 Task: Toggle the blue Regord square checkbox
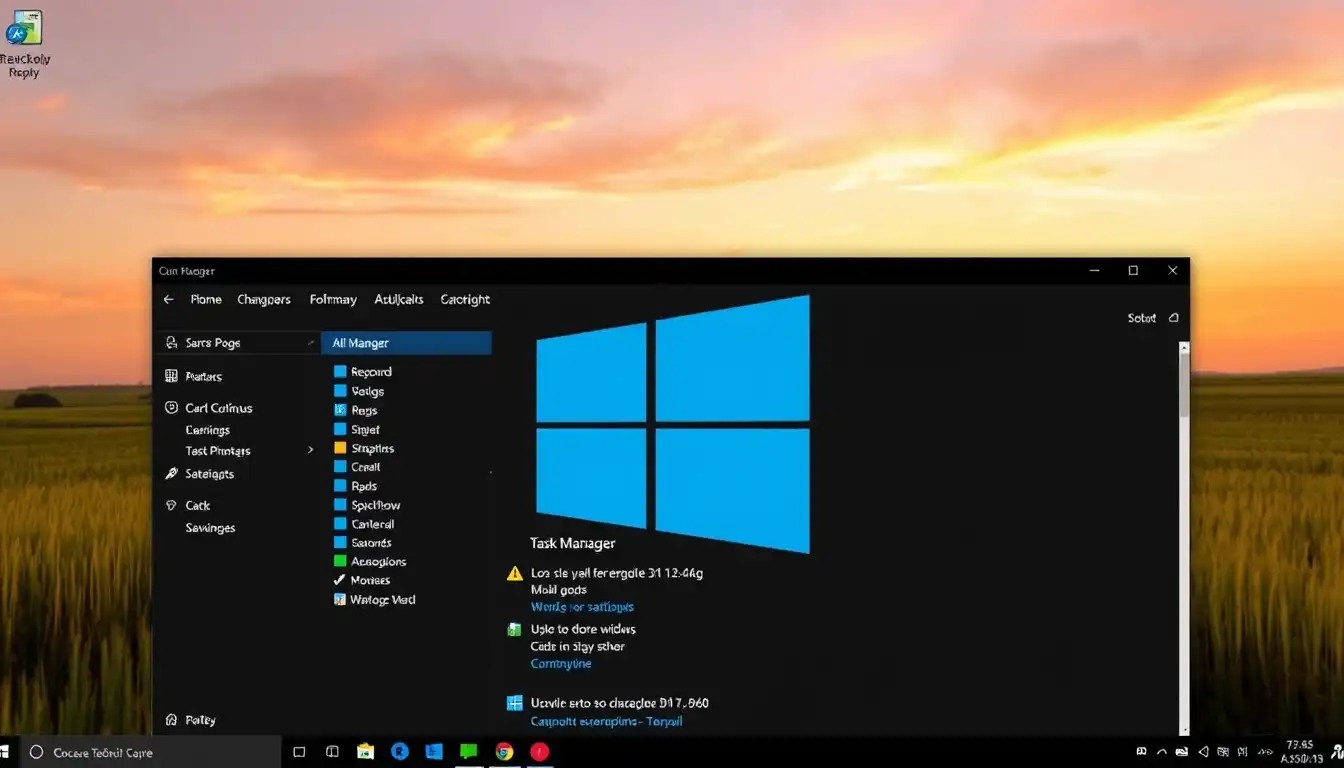[x=340, y=372]
